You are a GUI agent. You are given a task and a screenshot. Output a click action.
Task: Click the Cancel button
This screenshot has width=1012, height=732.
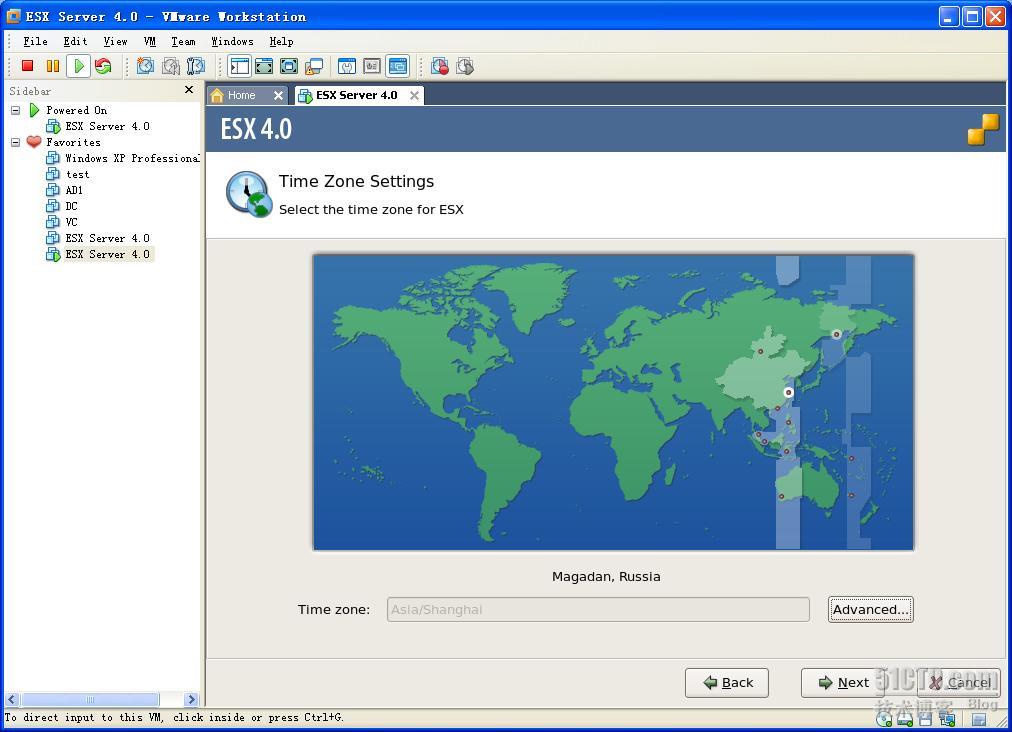959,683
